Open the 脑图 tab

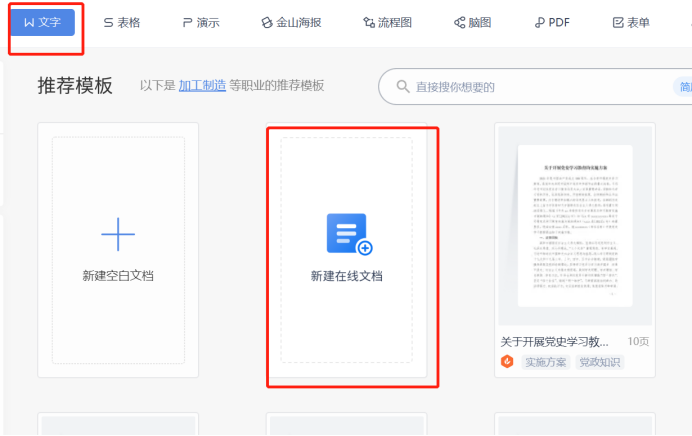473,23
